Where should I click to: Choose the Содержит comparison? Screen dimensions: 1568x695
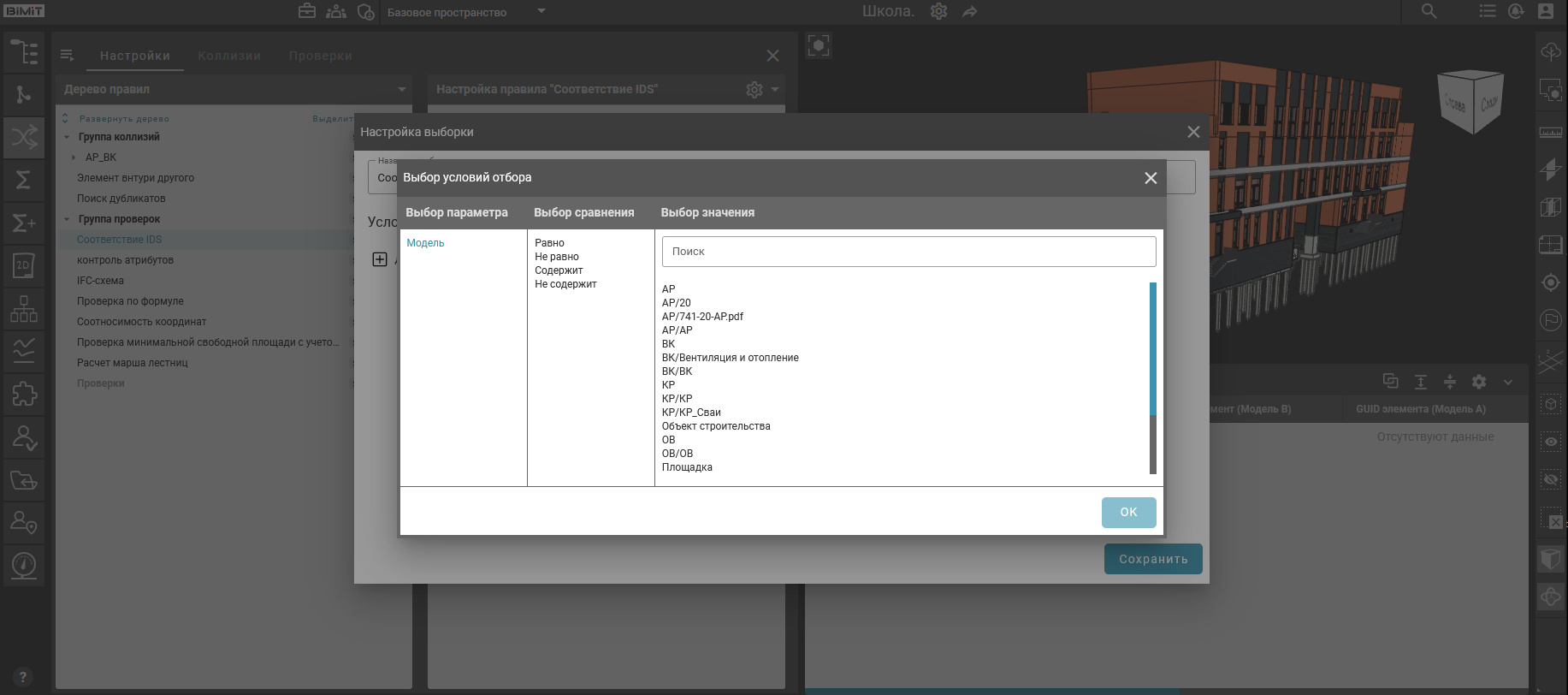point(559,270)
